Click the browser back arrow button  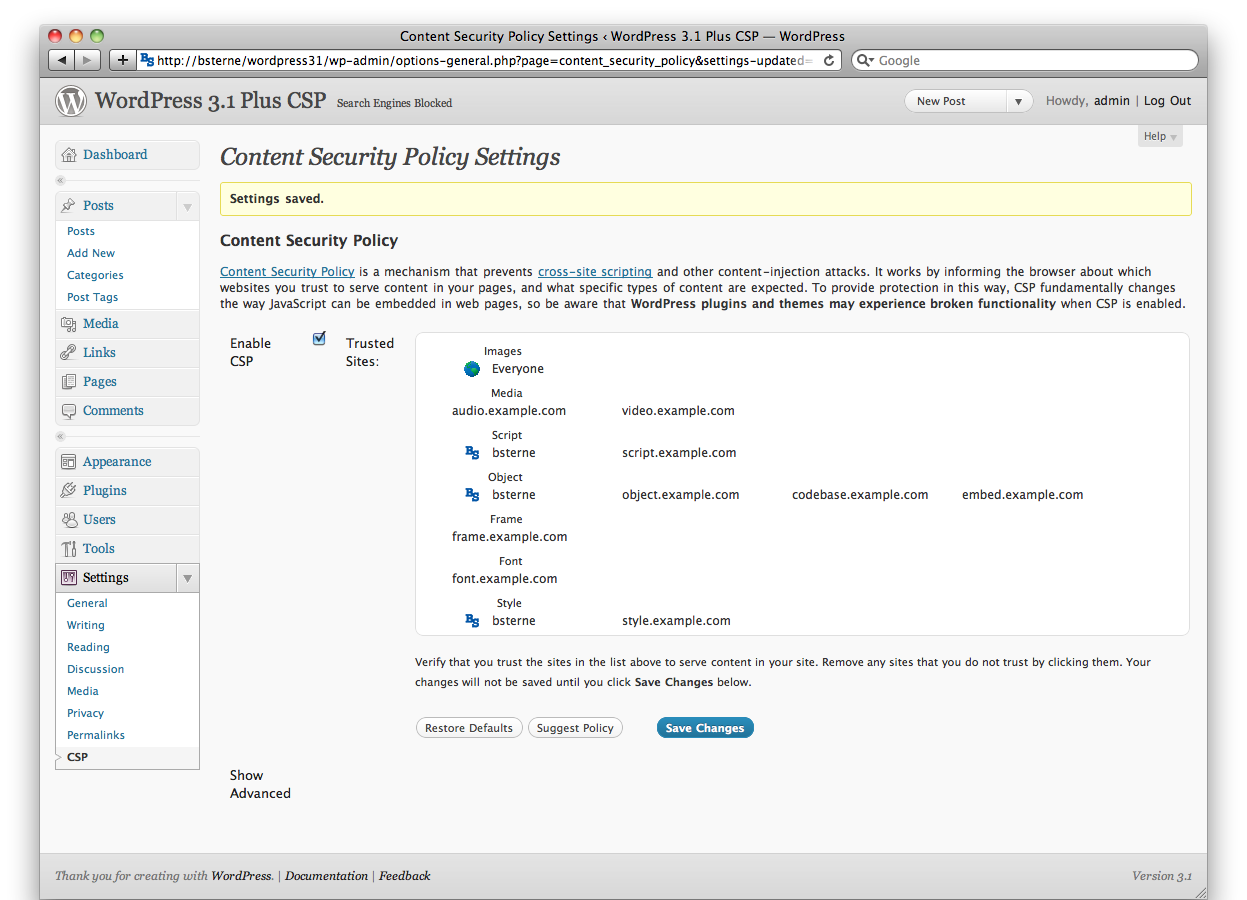click(x=62, y=60)
